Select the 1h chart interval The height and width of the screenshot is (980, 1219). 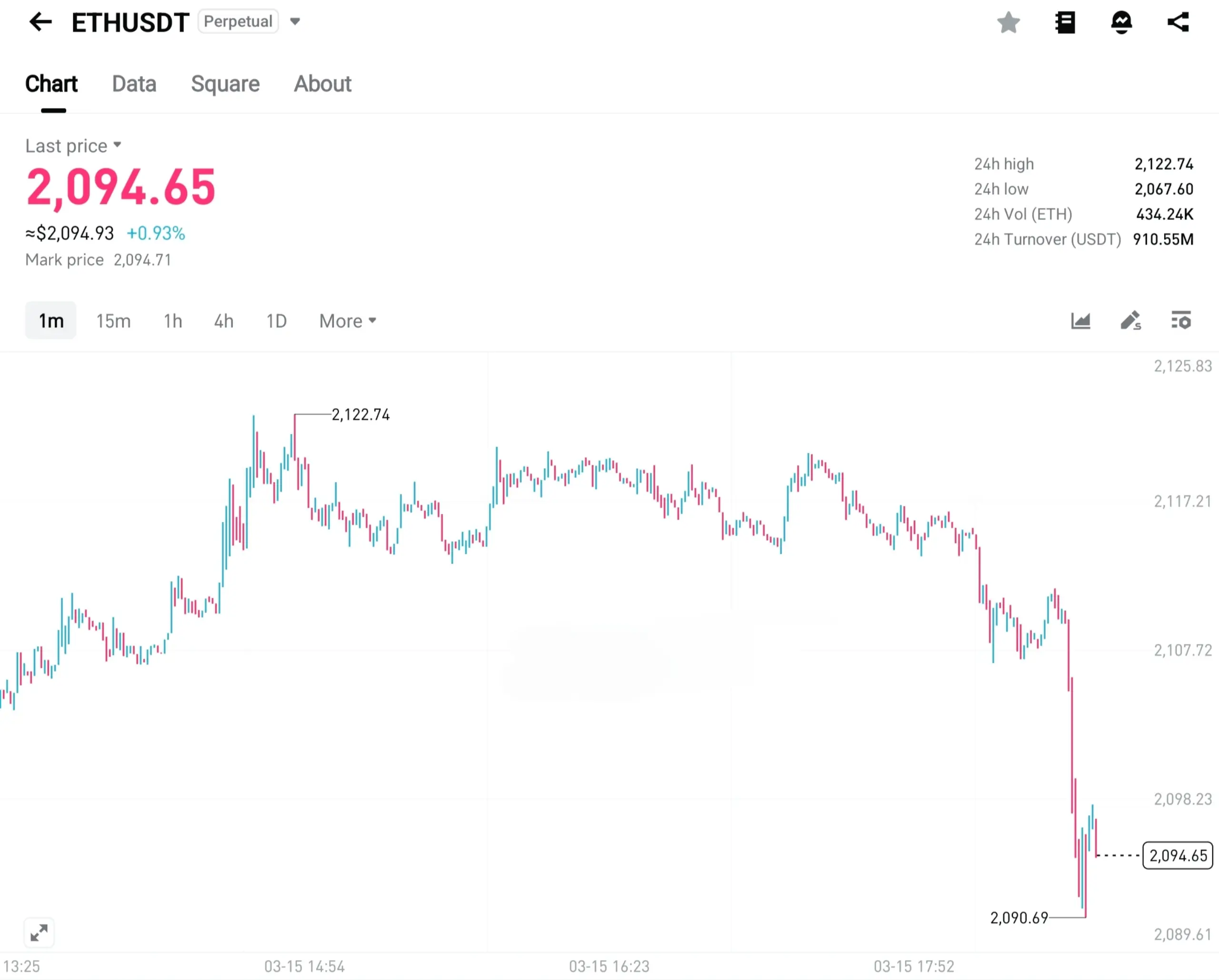click(x=173, y=321)
